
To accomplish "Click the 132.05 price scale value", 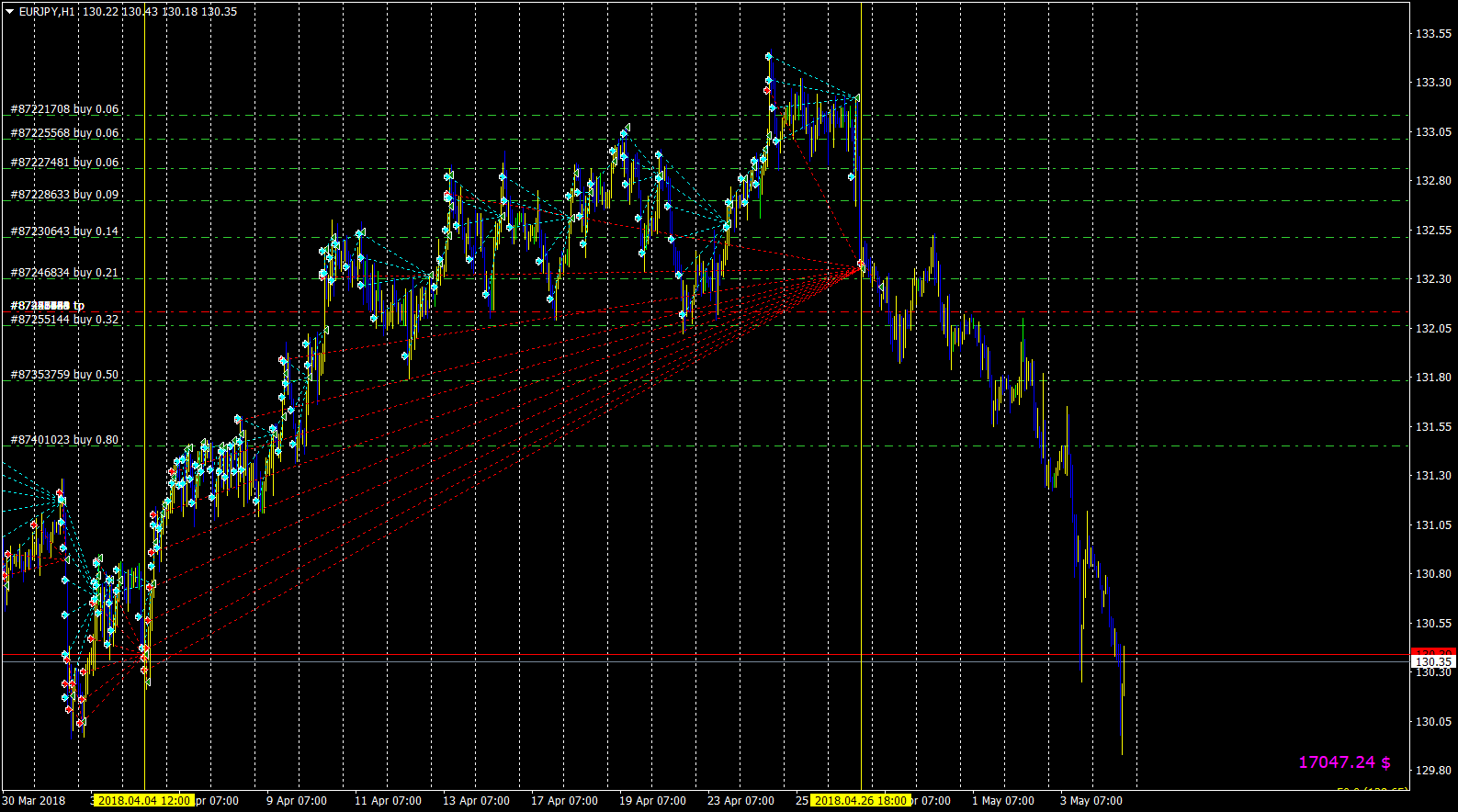I will (1433, 329).
